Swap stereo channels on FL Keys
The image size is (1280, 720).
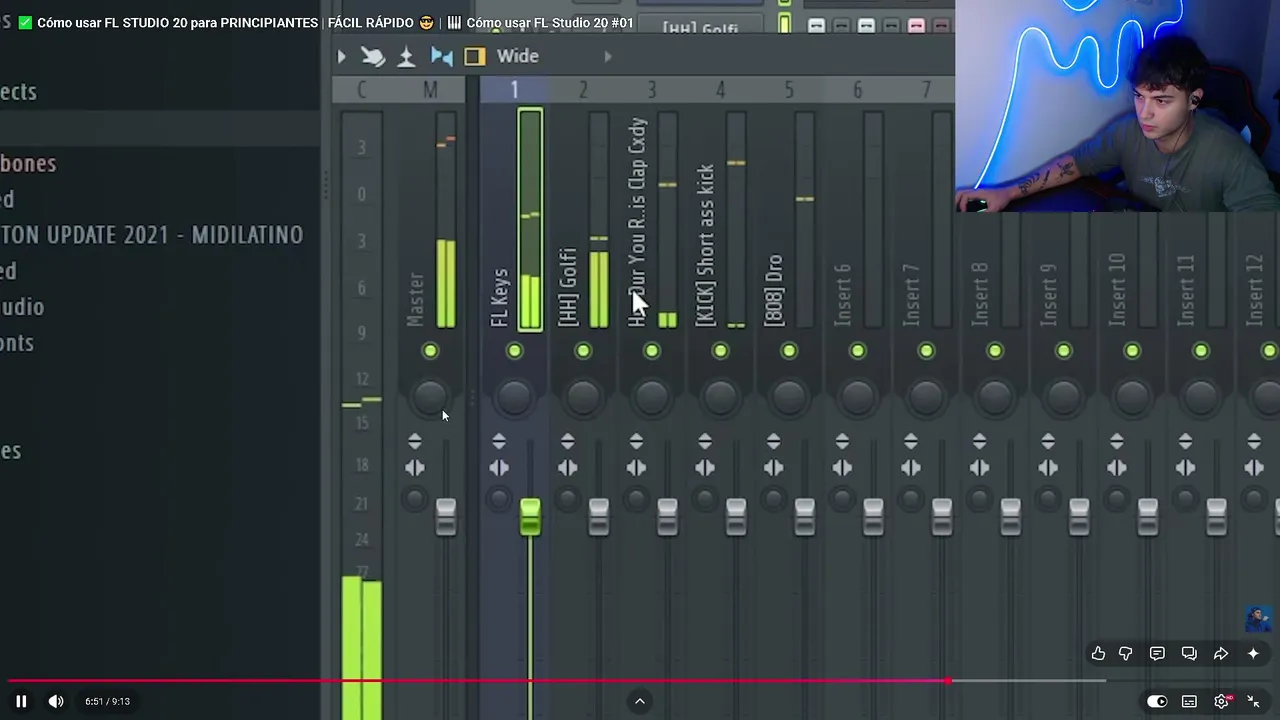click(x=499, y=468)
